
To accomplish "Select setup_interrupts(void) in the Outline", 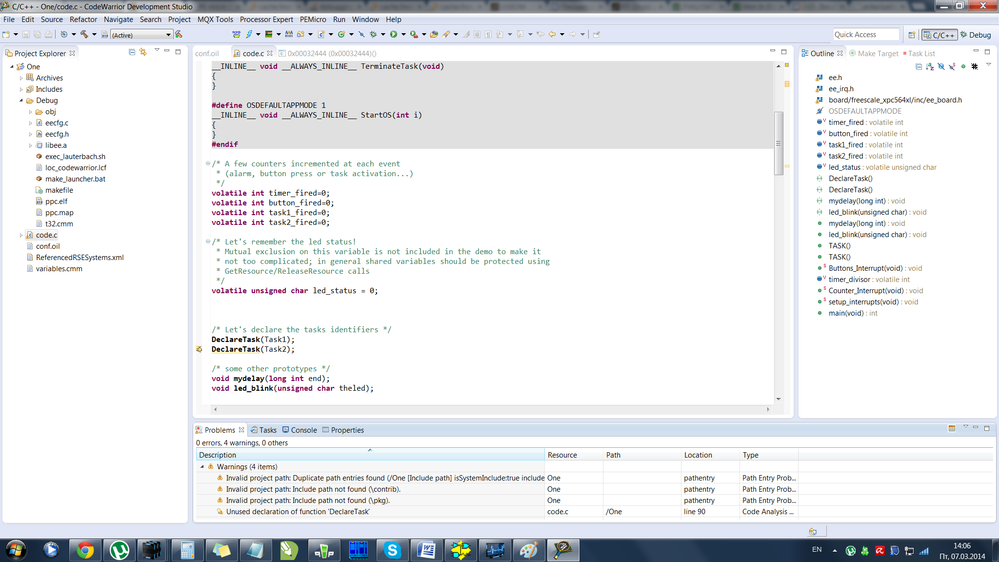I will (873, 302).
